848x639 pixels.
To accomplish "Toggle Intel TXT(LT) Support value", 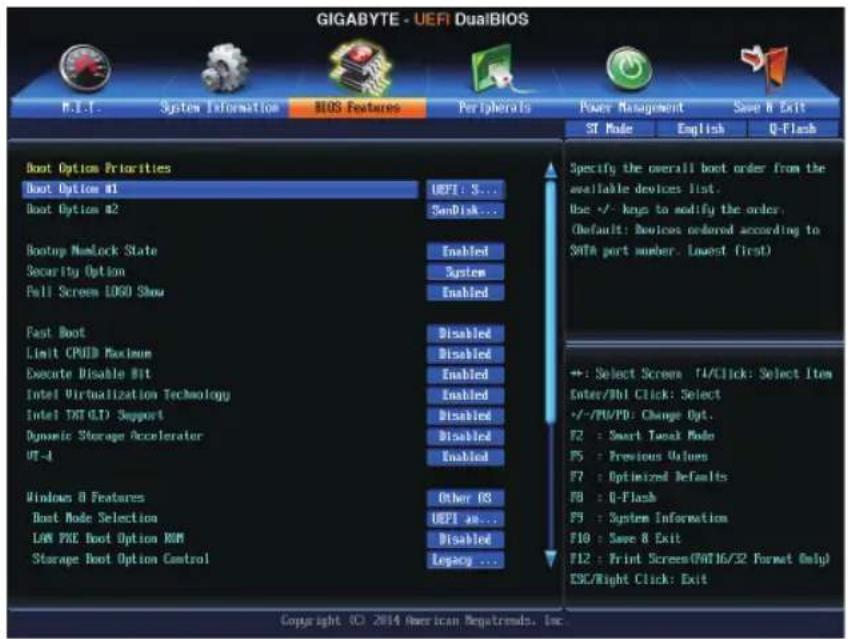I will click(466, 416).
